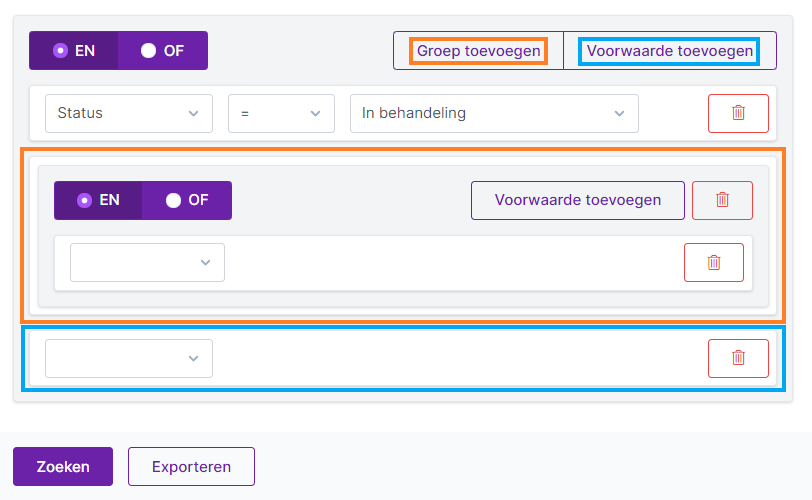Click the Zoeken button
The image size is (812, 500).
[63, 466]
